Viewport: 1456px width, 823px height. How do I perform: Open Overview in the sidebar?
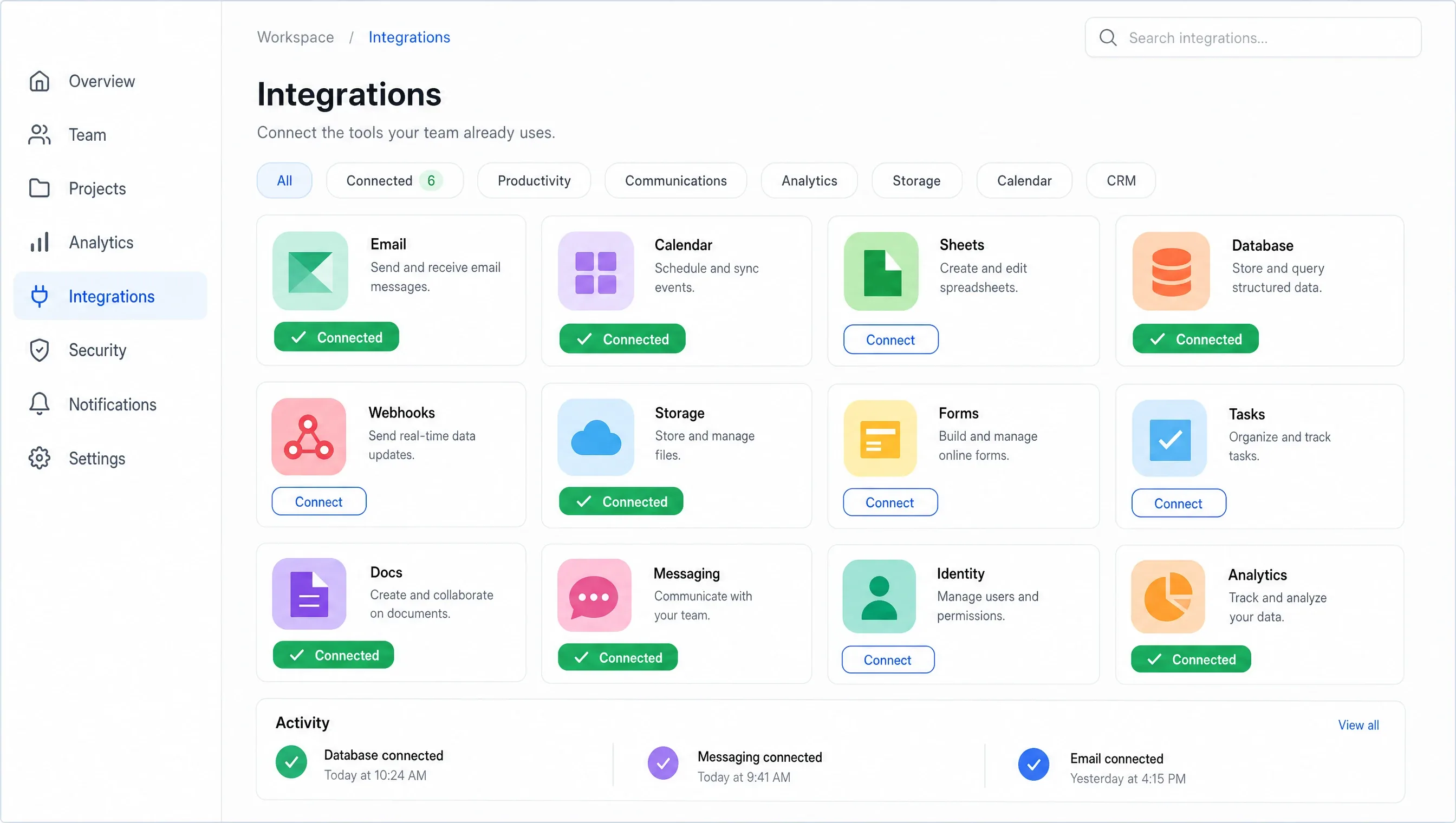click(x=110, y=81)
